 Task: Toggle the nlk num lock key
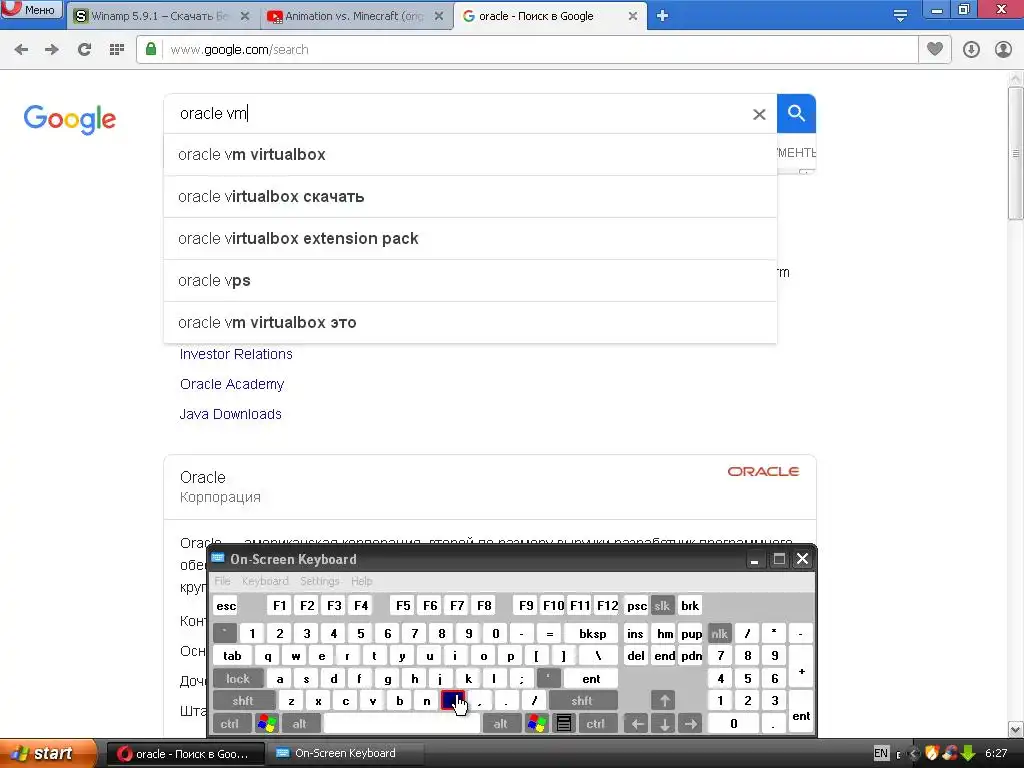719,633
